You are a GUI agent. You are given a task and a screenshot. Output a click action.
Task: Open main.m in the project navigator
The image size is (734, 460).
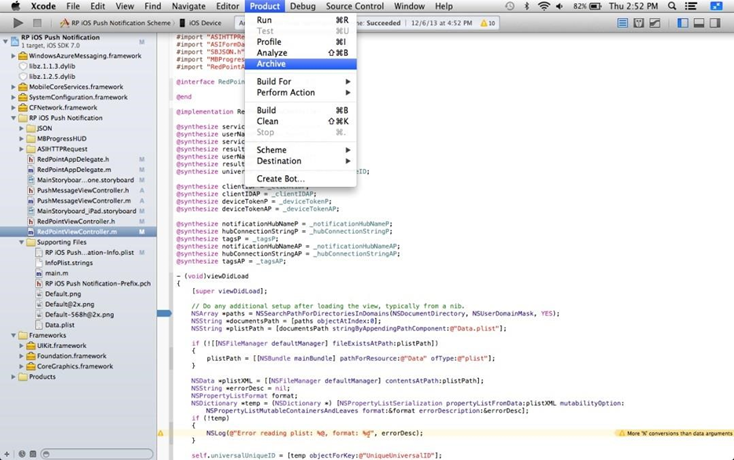57,273
